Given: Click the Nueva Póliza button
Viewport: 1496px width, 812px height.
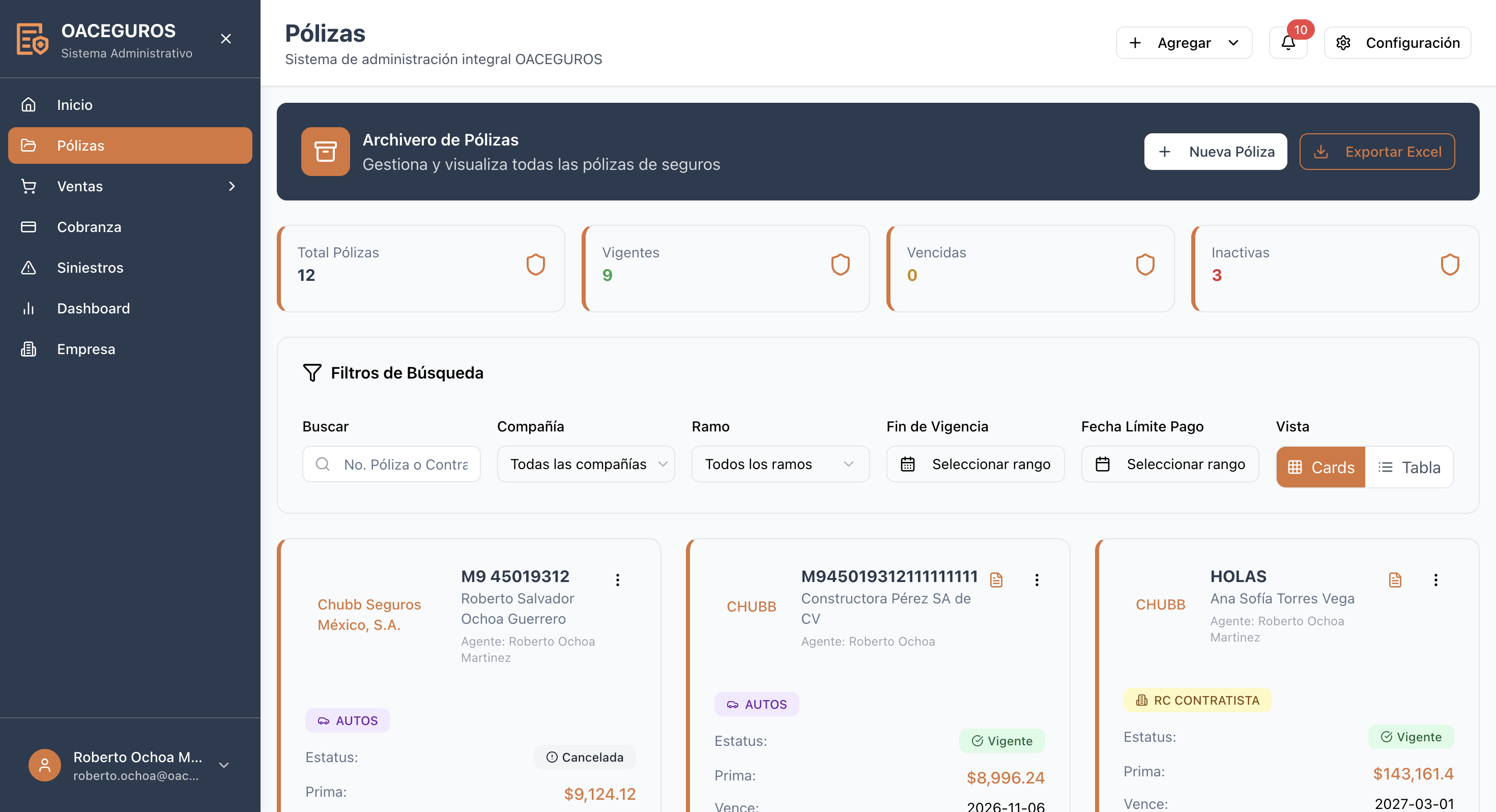Looking at the screenshot, I should click(1215, 152).
